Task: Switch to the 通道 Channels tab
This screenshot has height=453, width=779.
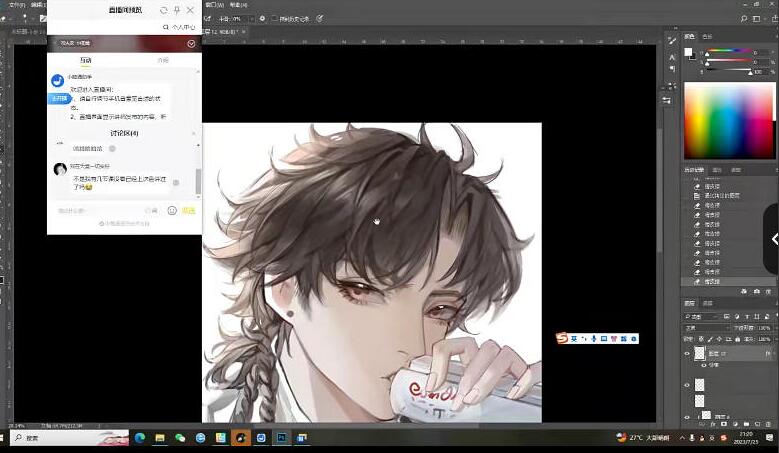Action: (707, 303)
